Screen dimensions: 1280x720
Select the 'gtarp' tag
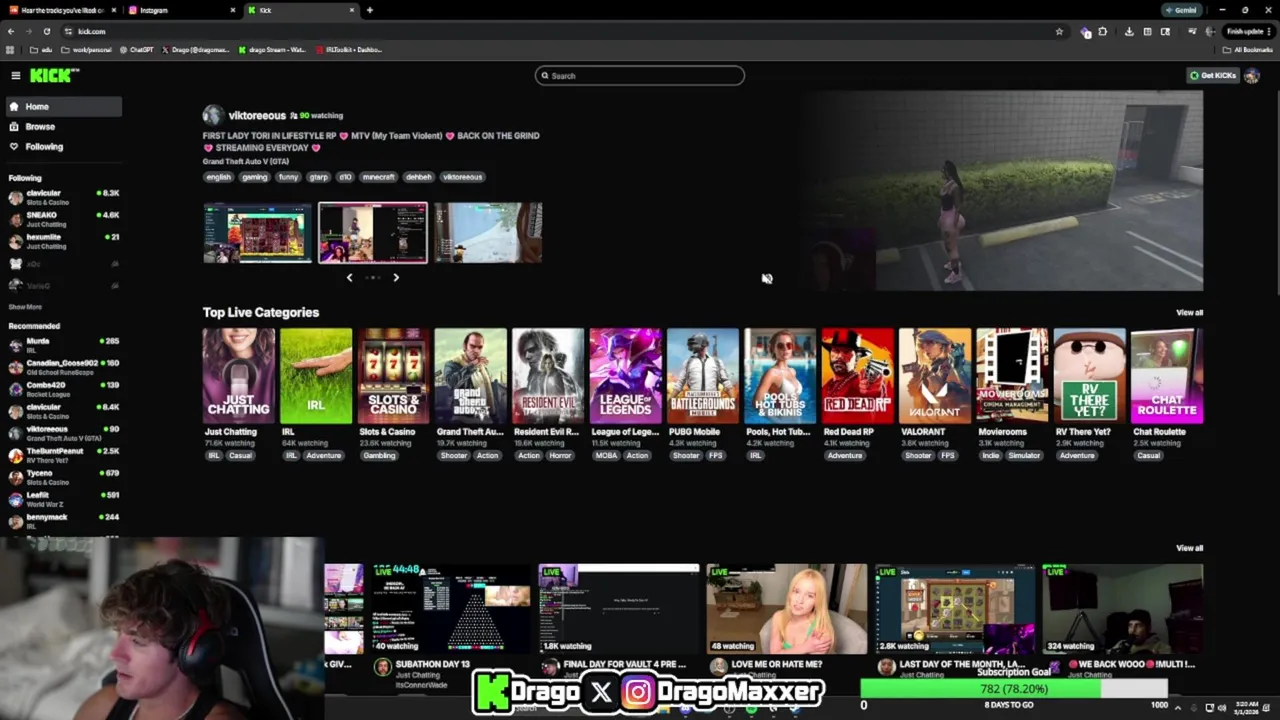[x=318, y=177]
